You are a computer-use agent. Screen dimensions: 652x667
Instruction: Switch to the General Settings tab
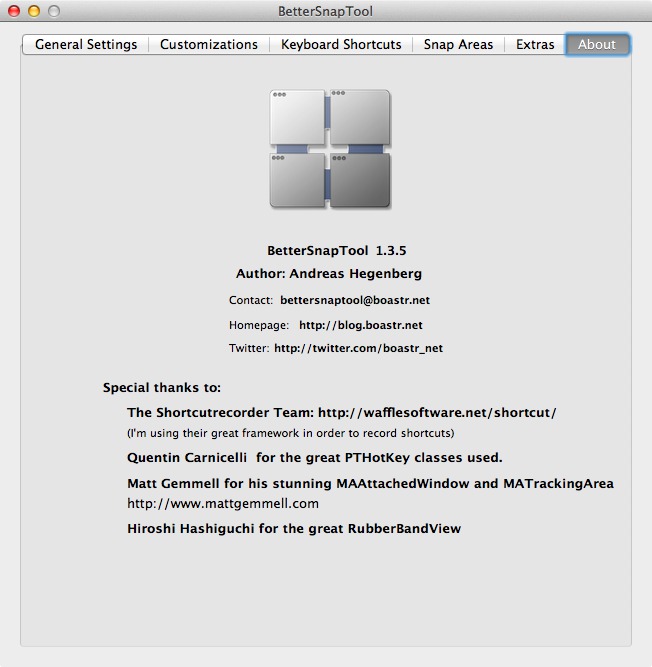tap(86, 44)
